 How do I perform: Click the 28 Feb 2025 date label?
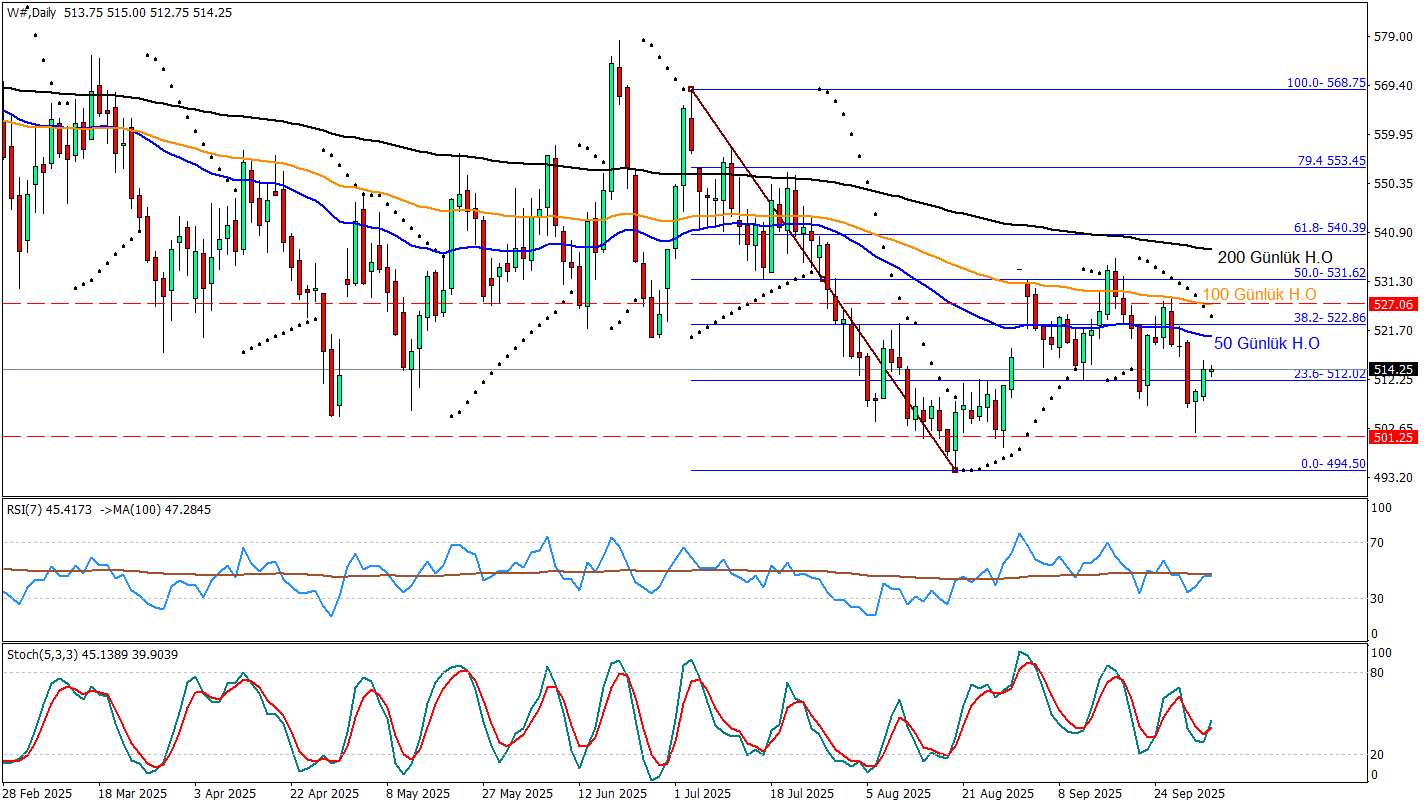(x=38, y=794)
